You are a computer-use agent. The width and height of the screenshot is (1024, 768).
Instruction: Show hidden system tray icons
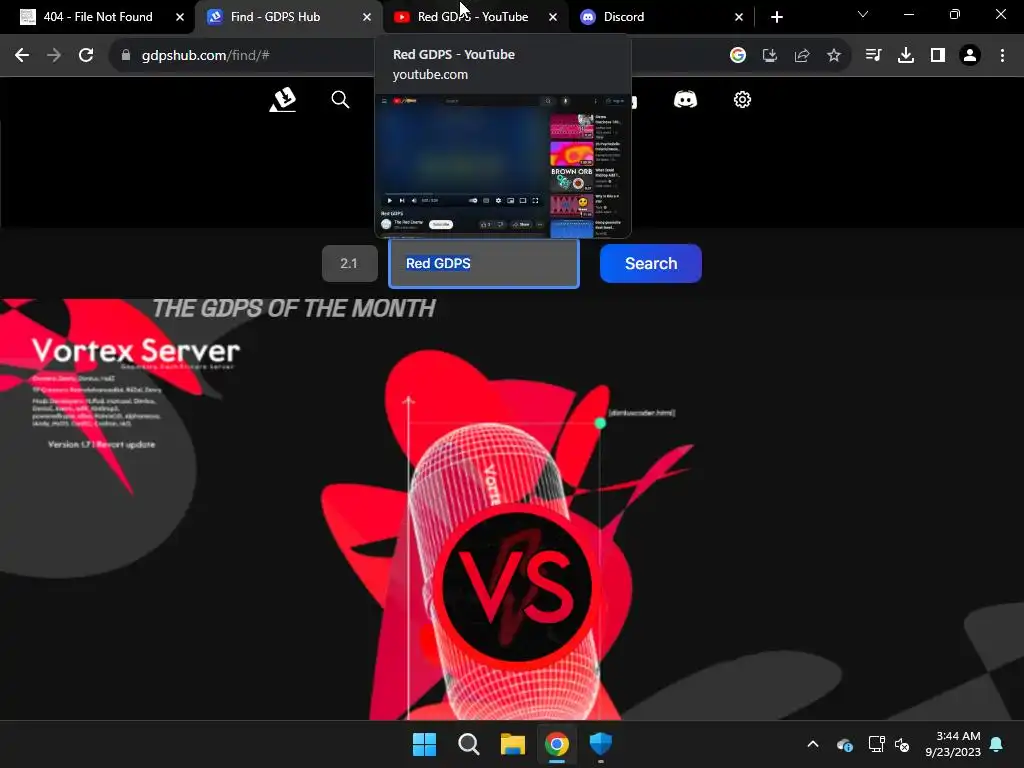[813, 744]
